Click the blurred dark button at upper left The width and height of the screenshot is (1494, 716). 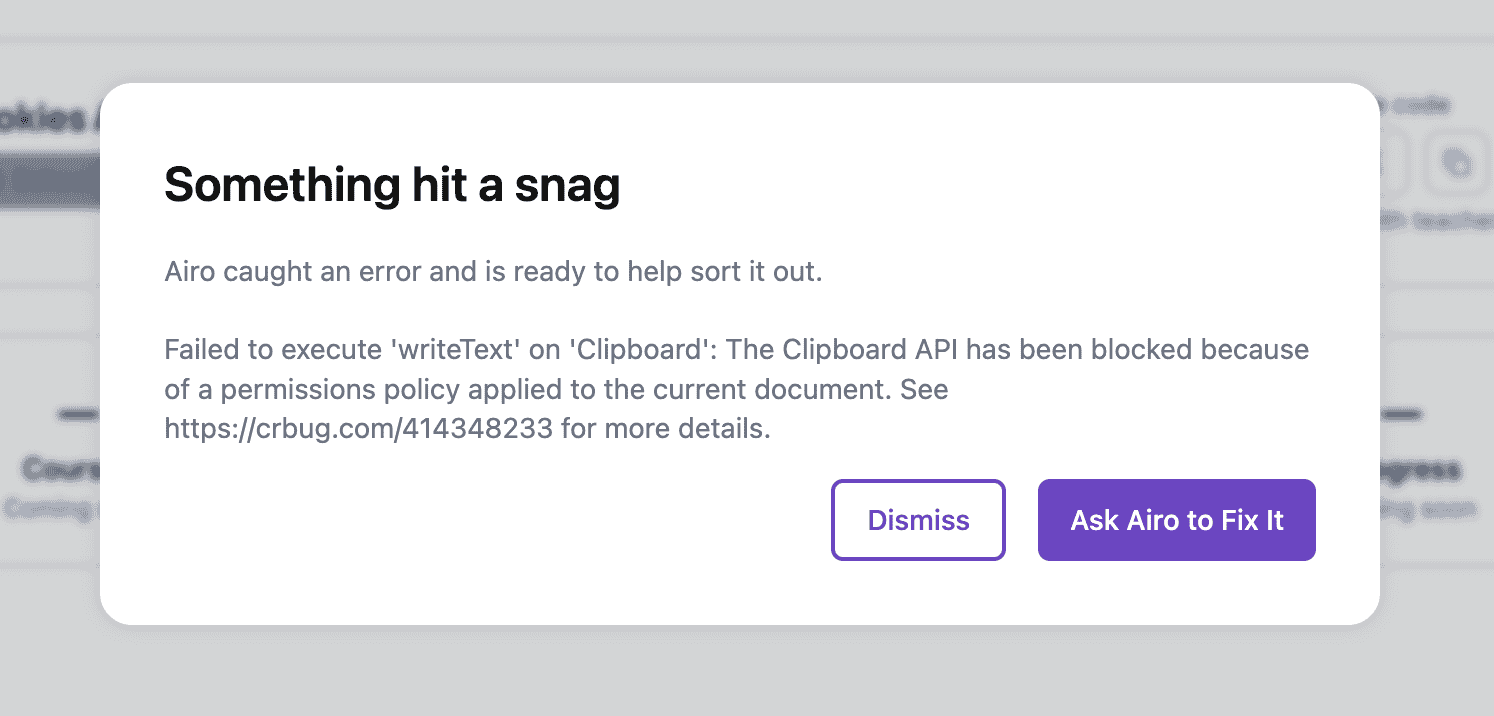50,181
